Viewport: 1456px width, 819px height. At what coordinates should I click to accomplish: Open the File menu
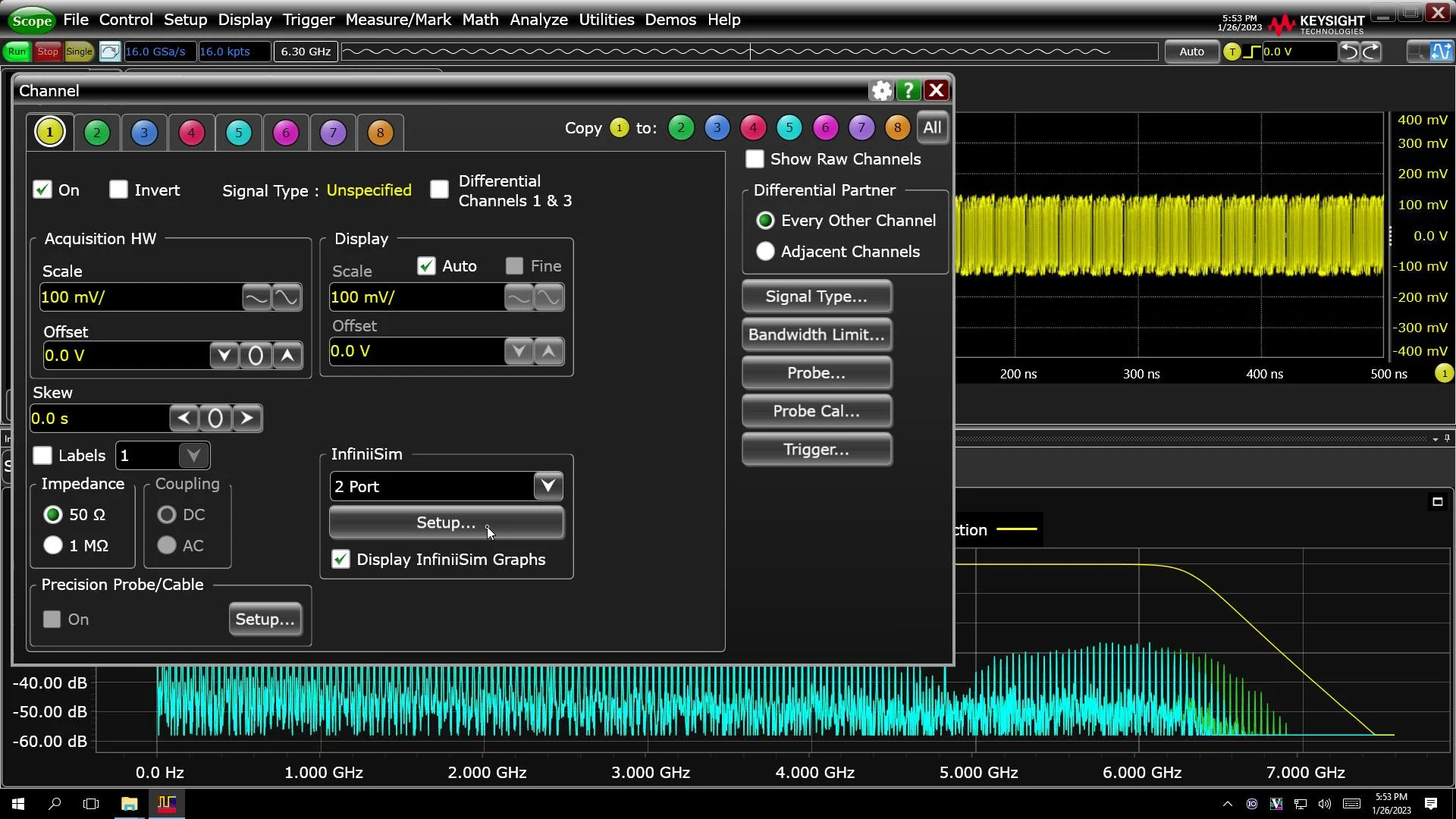76,20
